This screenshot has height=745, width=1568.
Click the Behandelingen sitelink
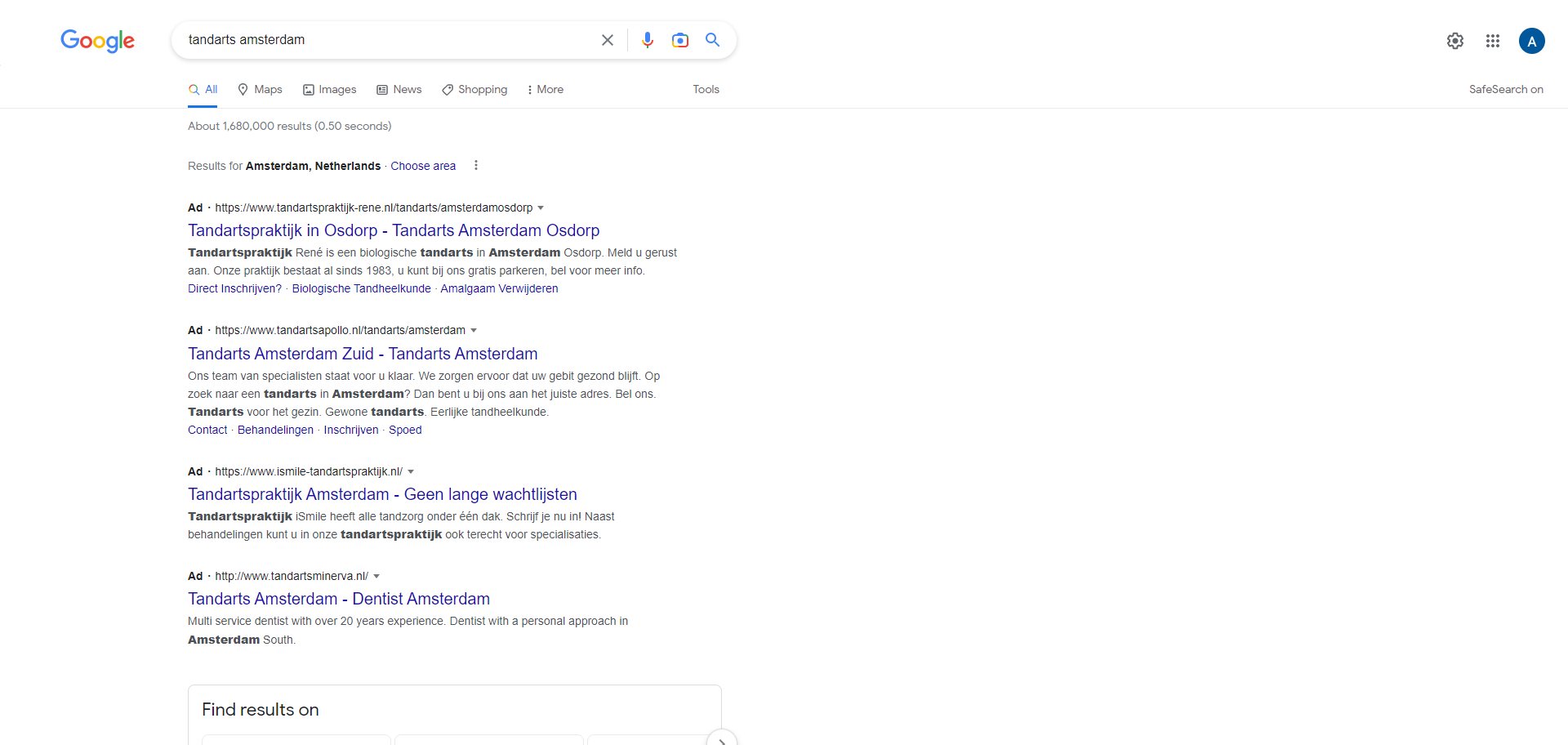coord(275,430)
